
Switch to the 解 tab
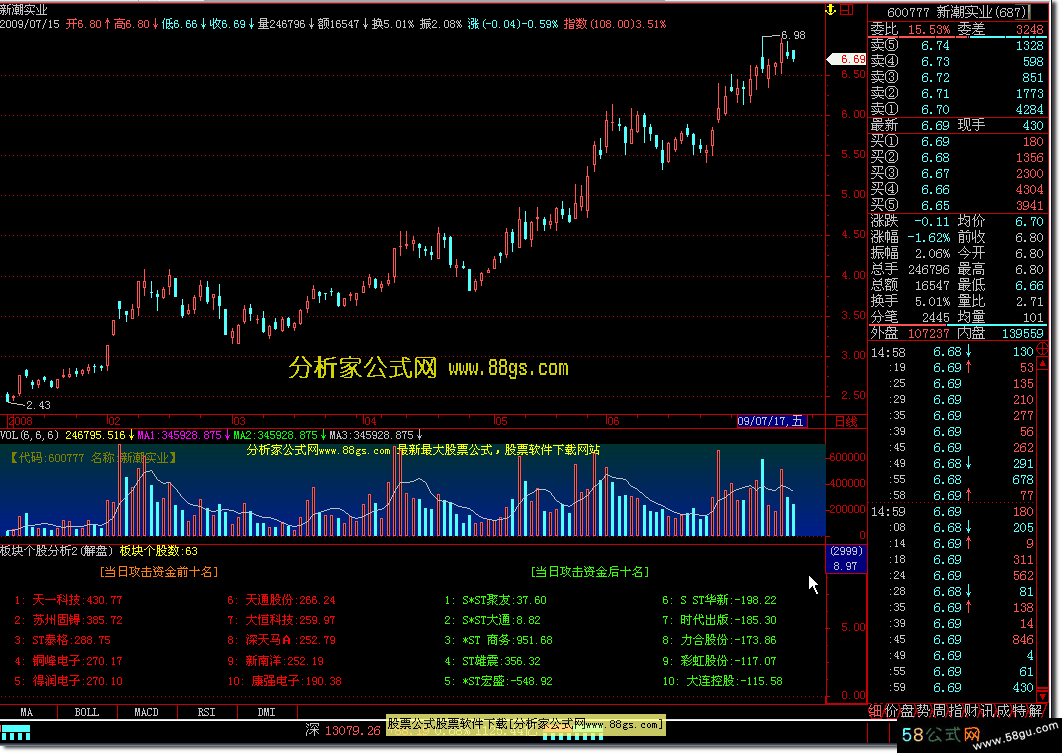pyautogui.click(x=1034, y=710)
